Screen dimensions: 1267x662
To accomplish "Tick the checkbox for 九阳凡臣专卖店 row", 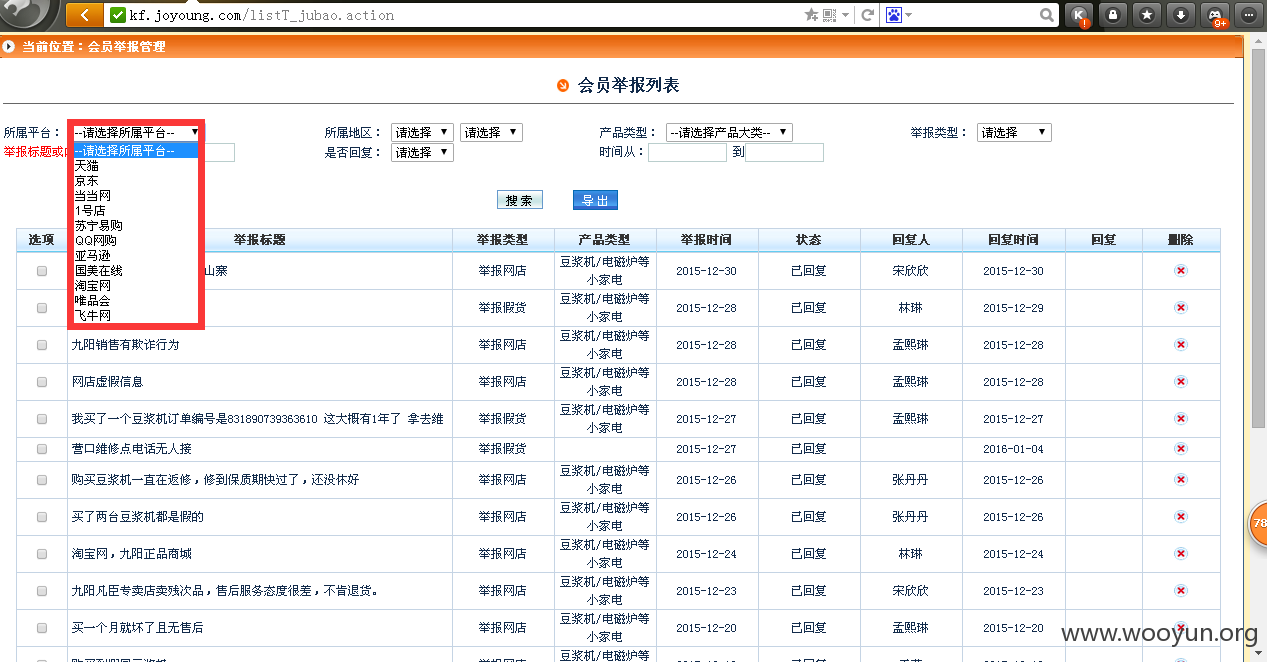I will click(42, 591).
